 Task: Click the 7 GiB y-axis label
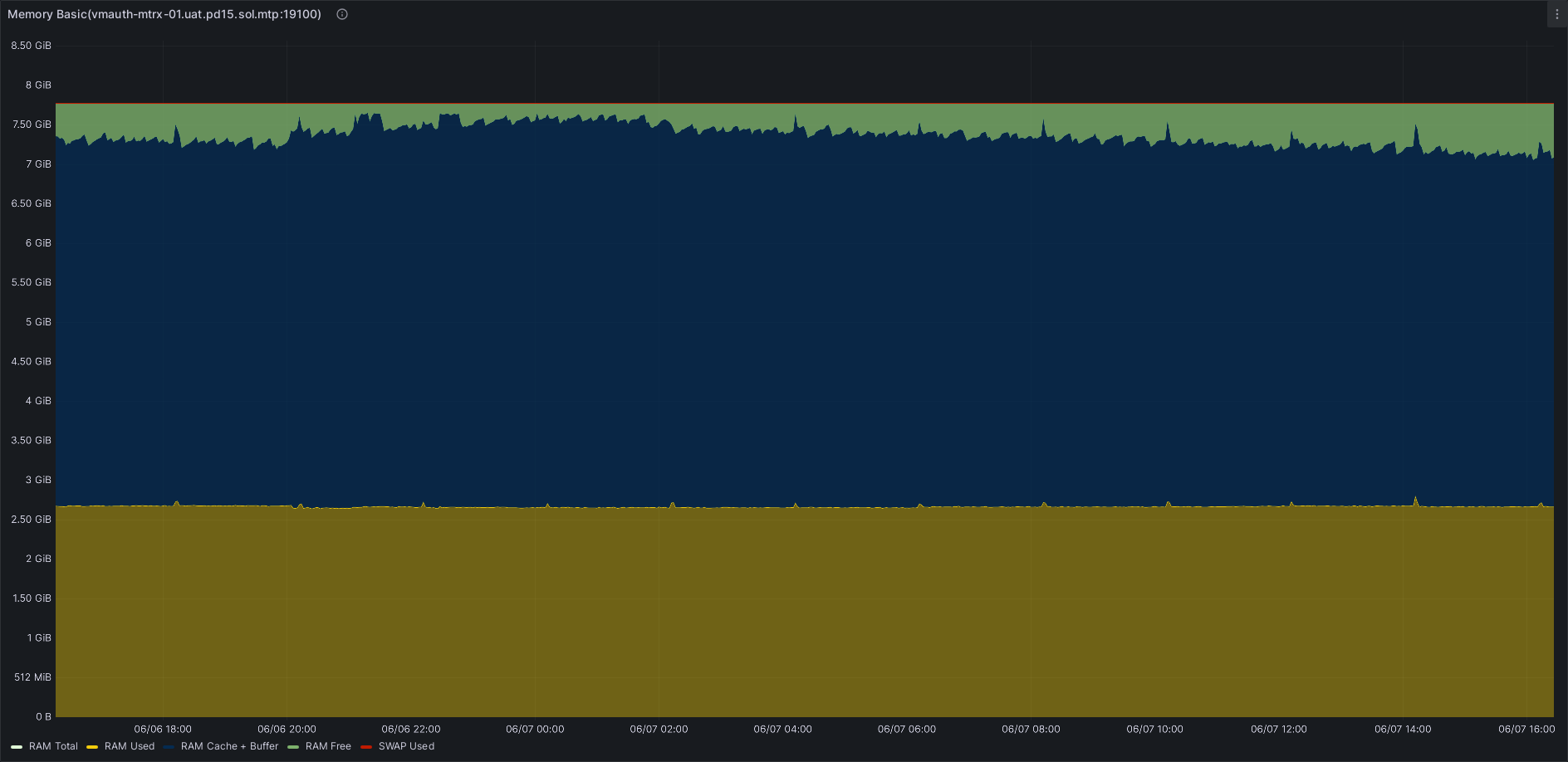tap(39, 164)
